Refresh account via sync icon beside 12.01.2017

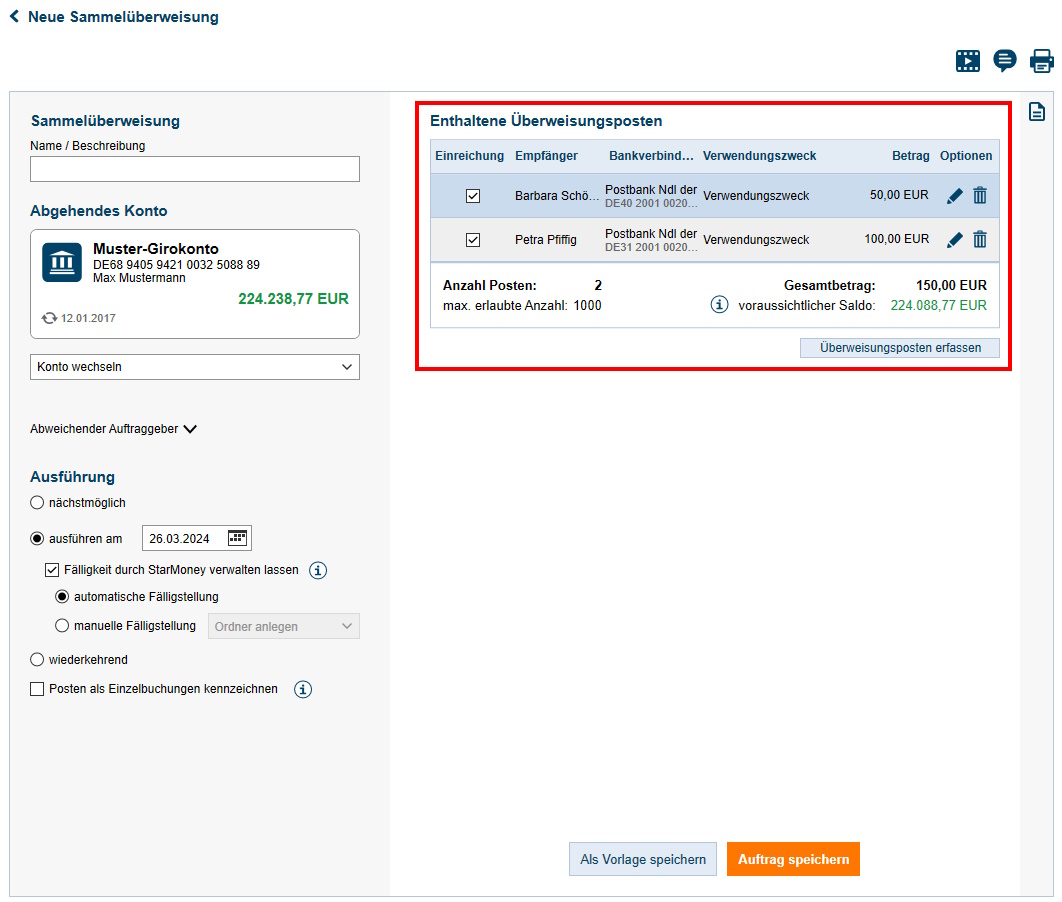[49, 318]
